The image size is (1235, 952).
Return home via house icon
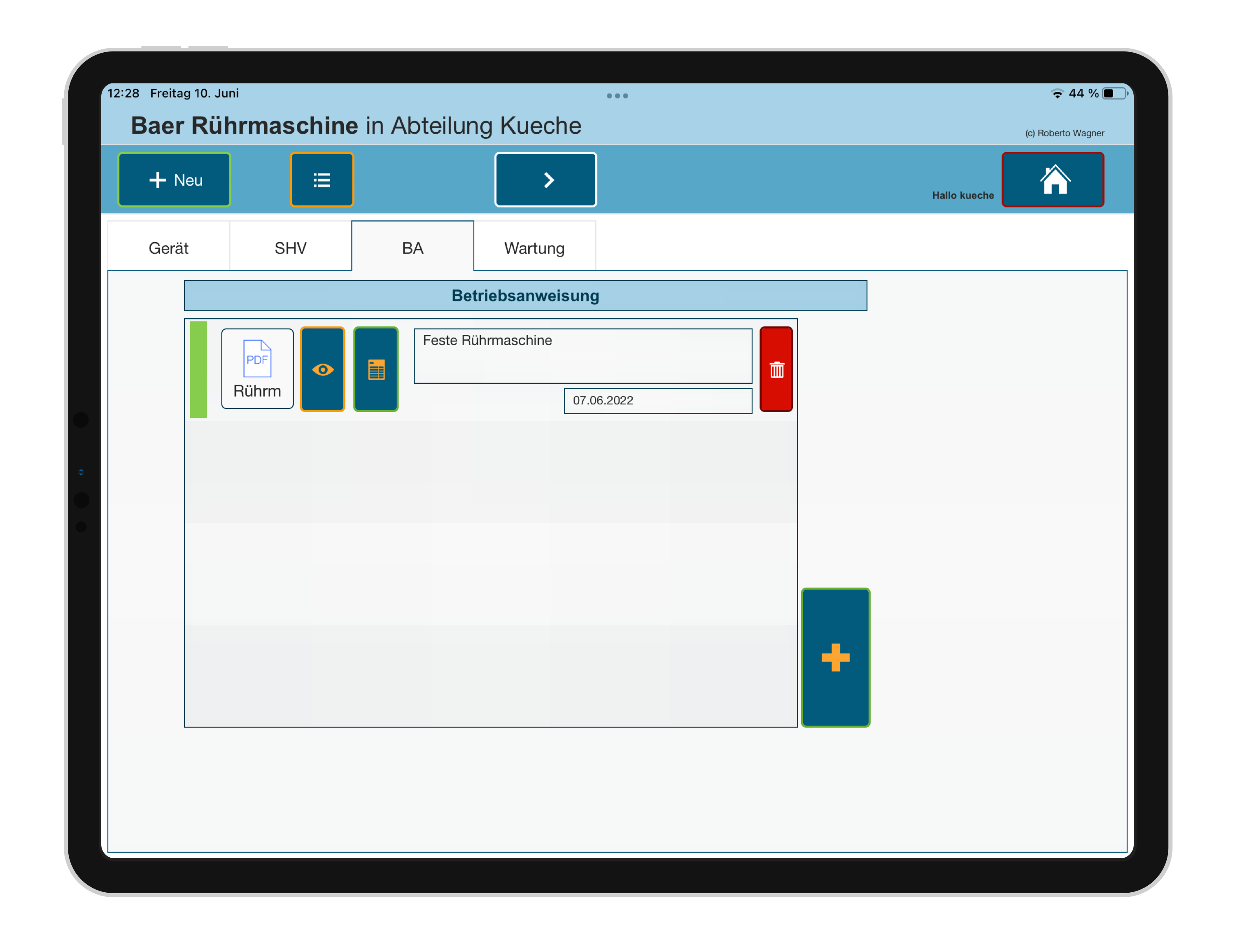point(1052,180)
